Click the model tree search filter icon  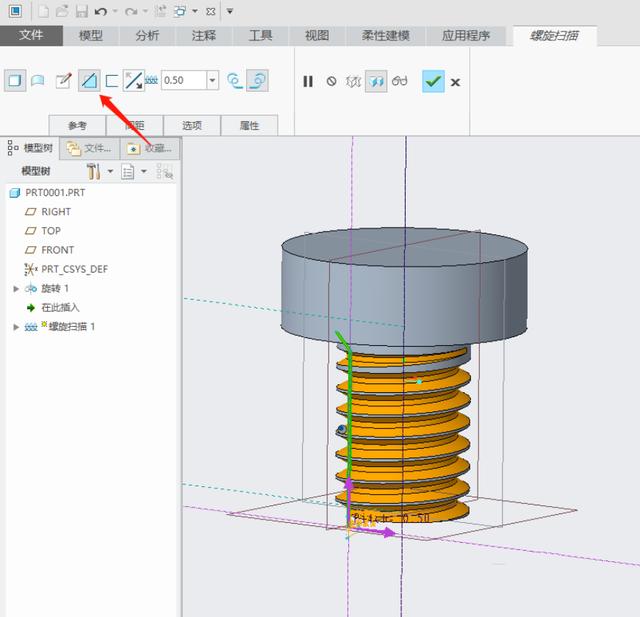[165, 172]
